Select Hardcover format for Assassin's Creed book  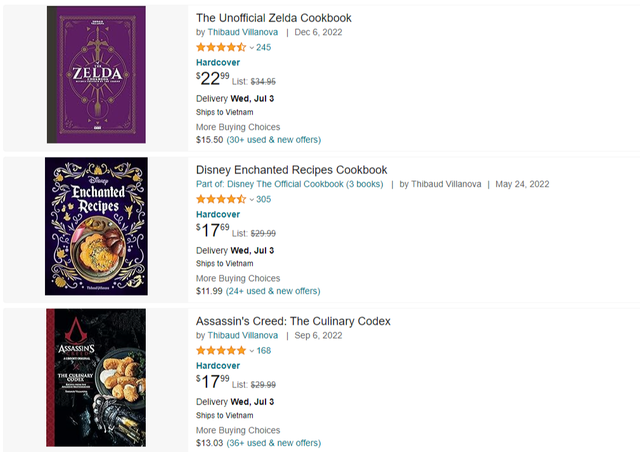[219, 365]
